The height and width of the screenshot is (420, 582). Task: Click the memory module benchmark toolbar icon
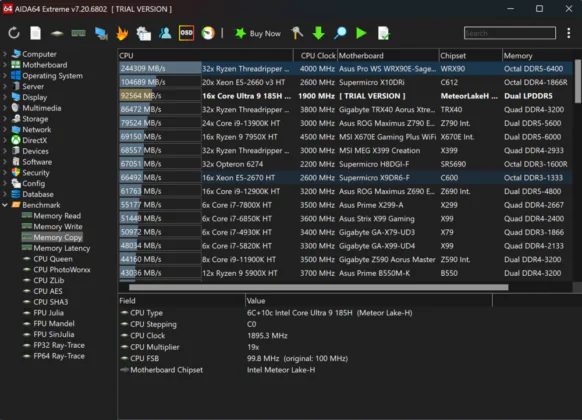click(78, 33)
